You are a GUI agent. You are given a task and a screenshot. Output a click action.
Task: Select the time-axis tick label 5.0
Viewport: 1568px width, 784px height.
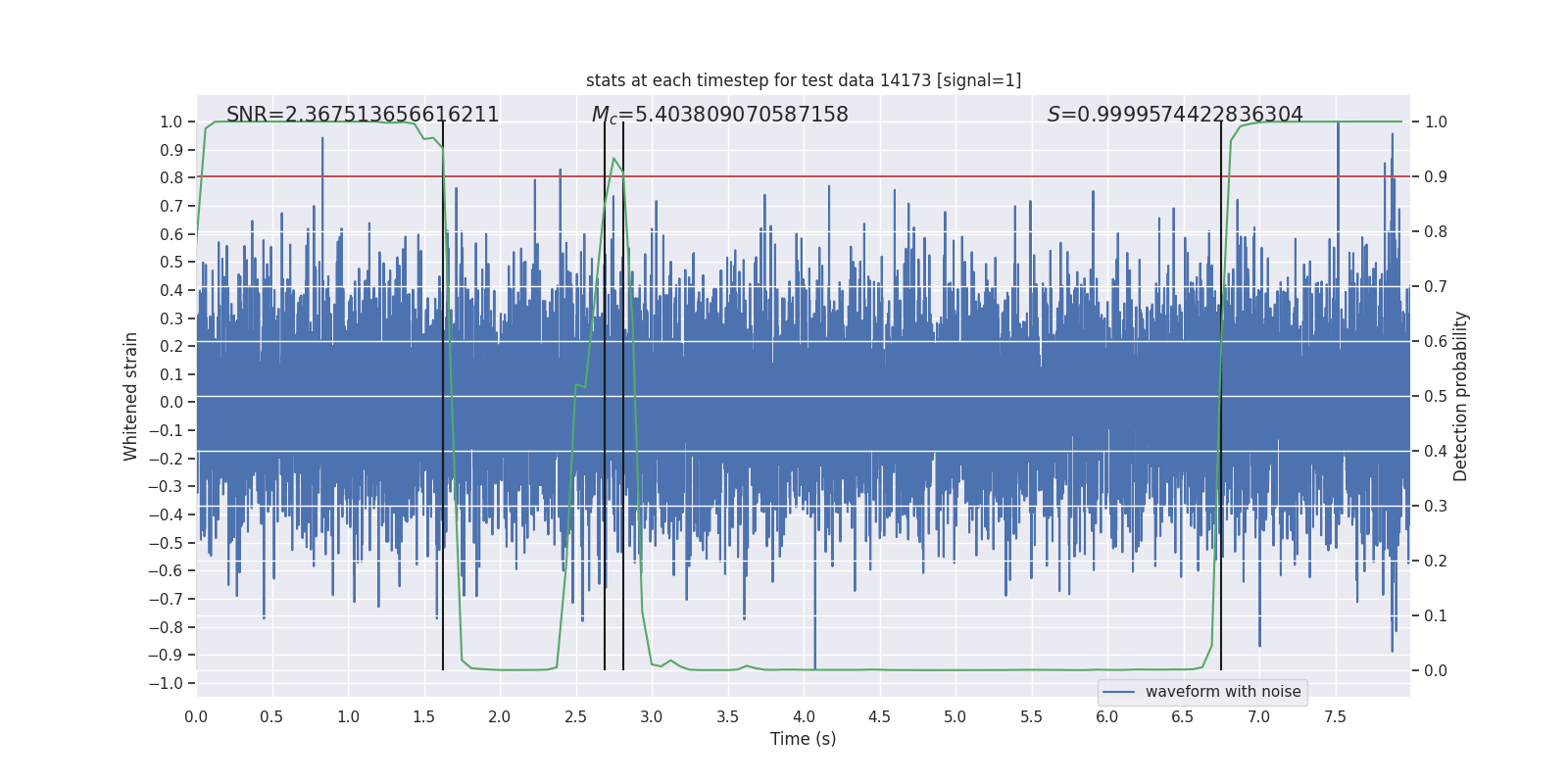[x=955, y=717]
